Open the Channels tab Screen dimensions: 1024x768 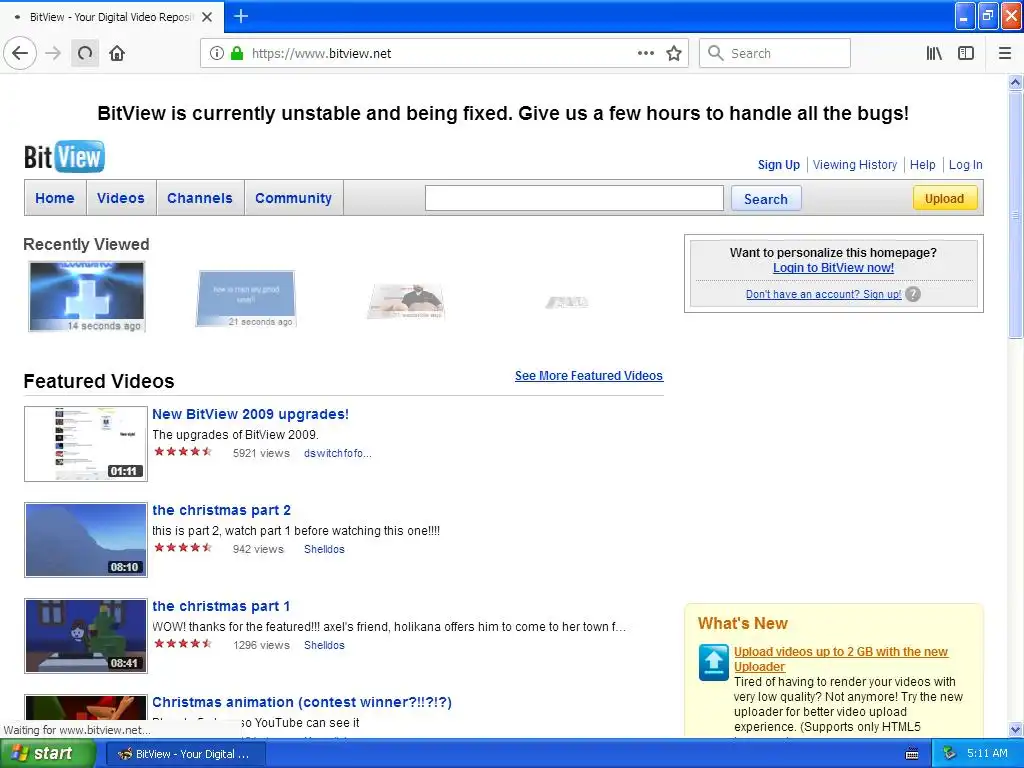200,198
